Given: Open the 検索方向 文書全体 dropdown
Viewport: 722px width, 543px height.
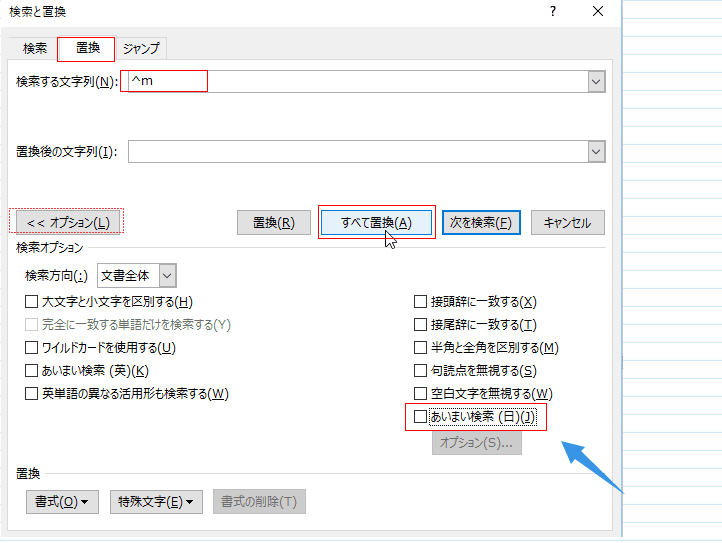Looking at the screenshot, I should click(137, 275).
